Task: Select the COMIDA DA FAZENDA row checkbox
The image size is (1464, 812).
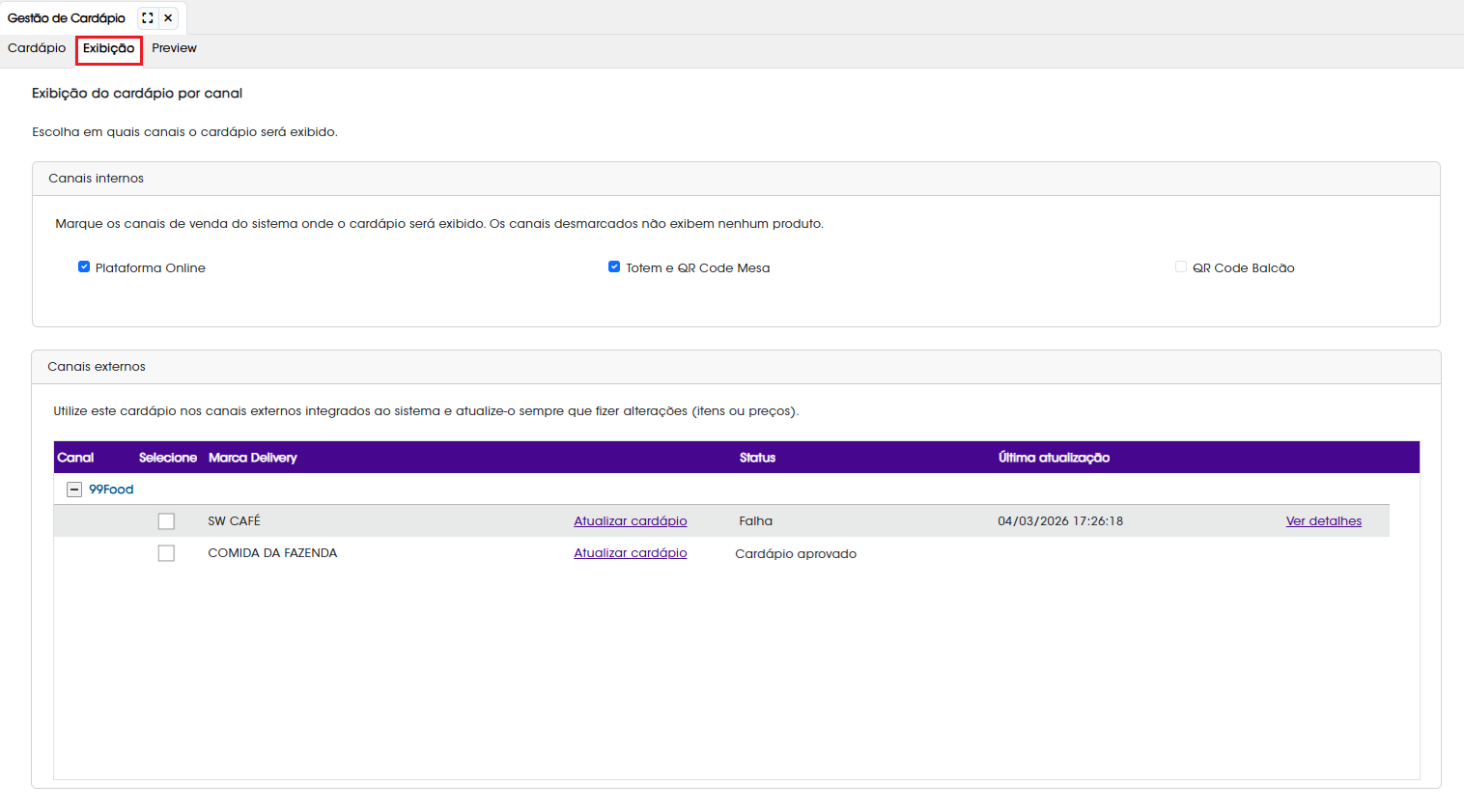Action: pos(166,553)
